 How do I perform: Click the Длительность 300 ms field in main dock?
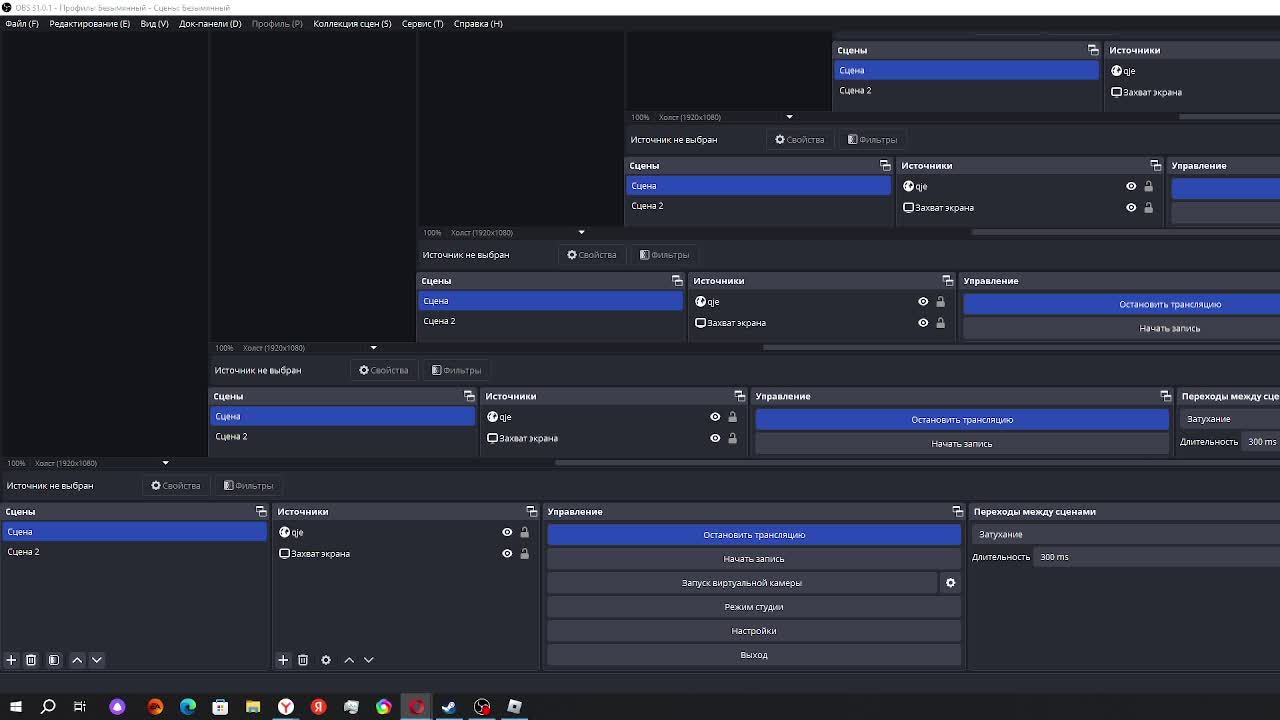click(1158, 557)
